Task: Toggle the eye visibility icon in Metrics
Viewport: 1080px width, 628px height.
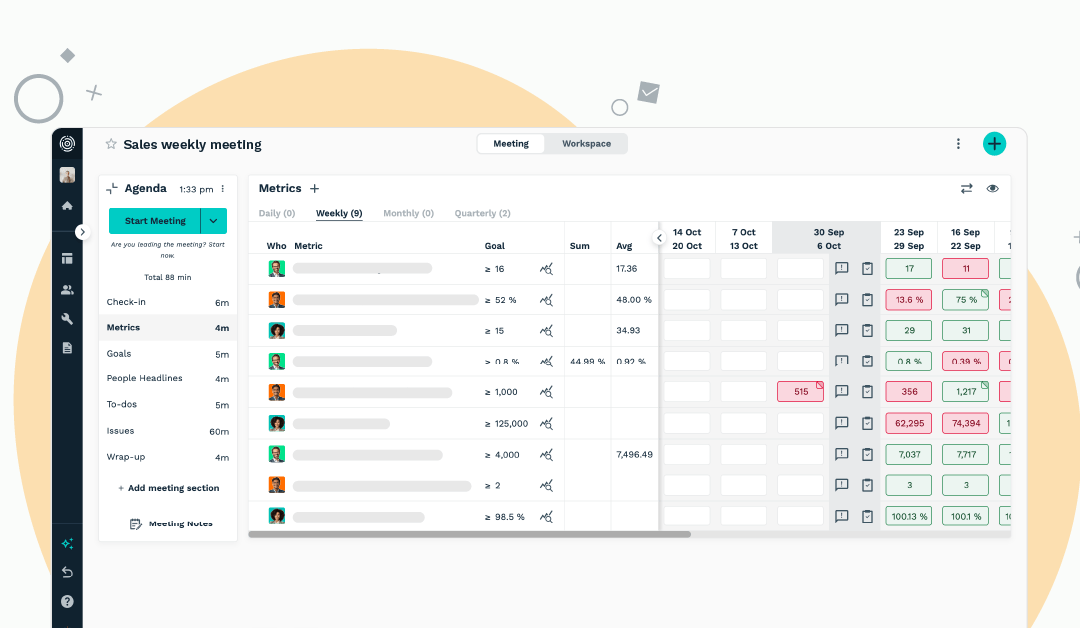Action: click(x=993, y=188)
